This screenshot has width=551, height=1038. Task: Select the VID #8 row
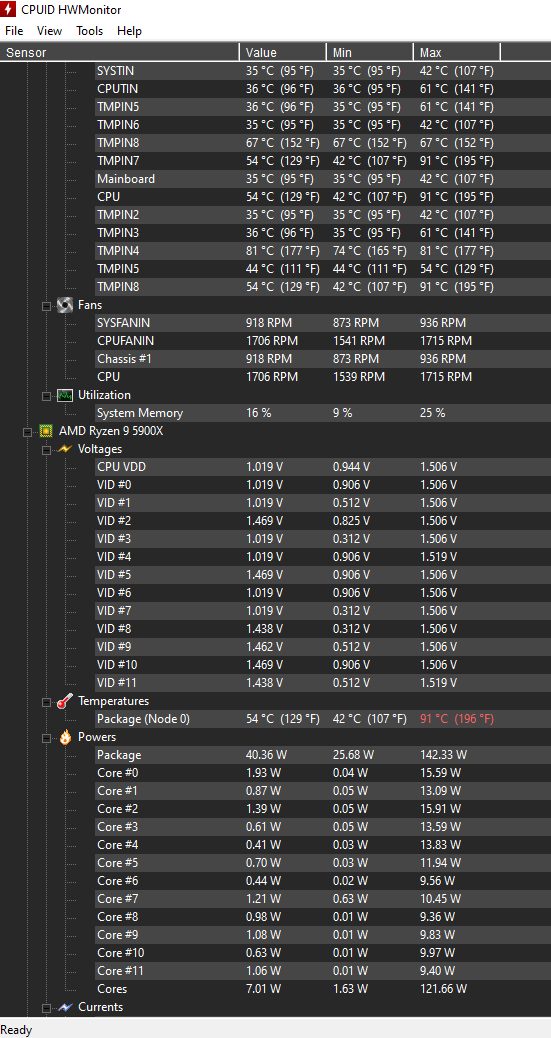pyautogui.click(x=323, y=629)
